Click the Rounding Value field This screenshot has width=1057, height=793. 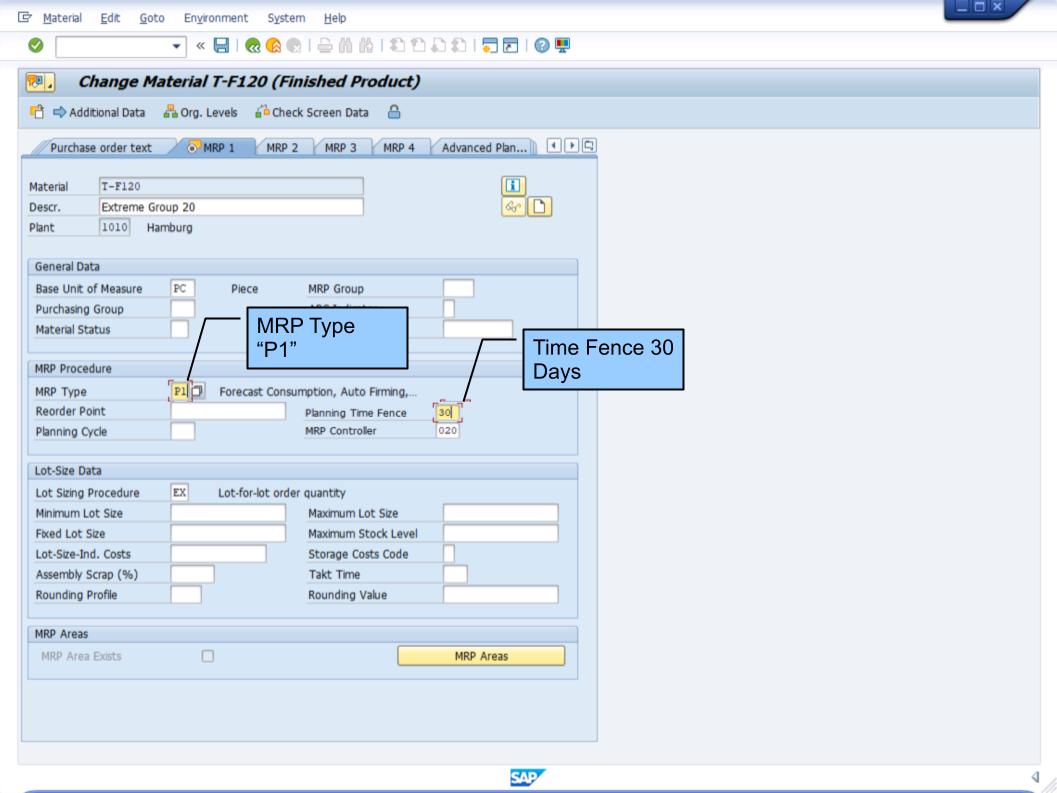point(501,595)
